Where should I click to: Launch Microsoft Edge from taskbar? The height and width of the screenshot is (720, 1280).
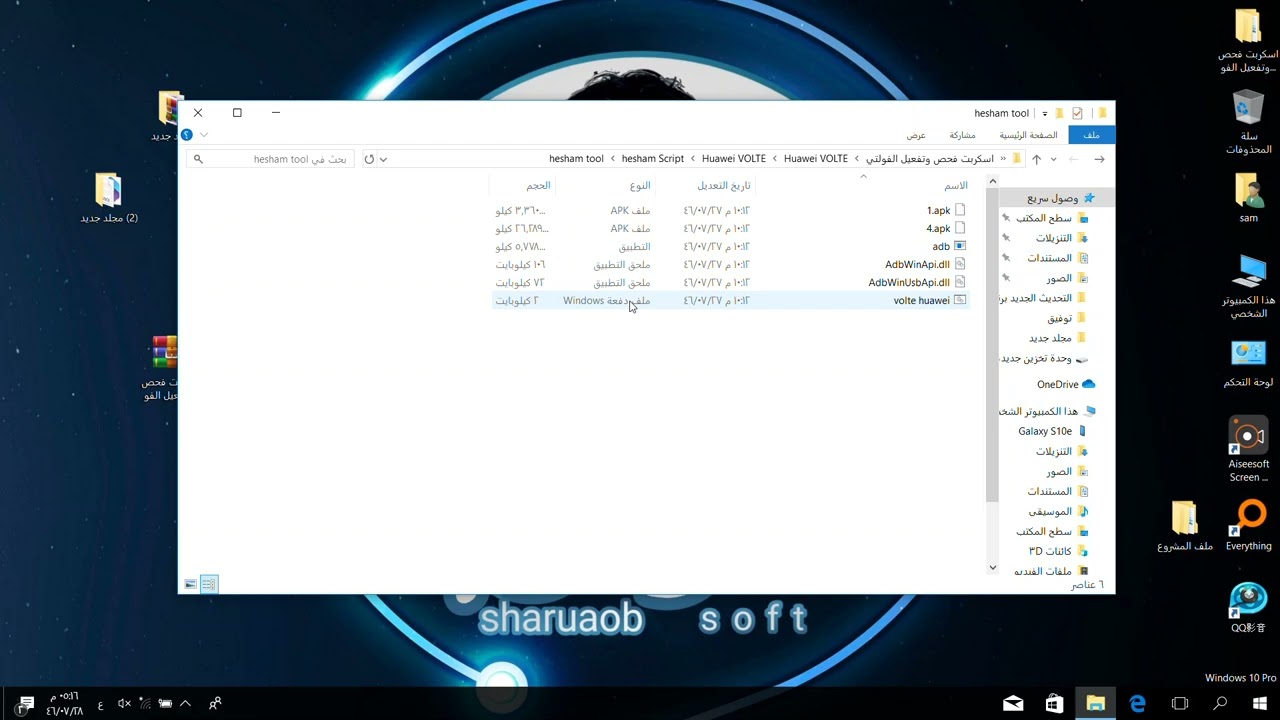tap(1137, 703)
